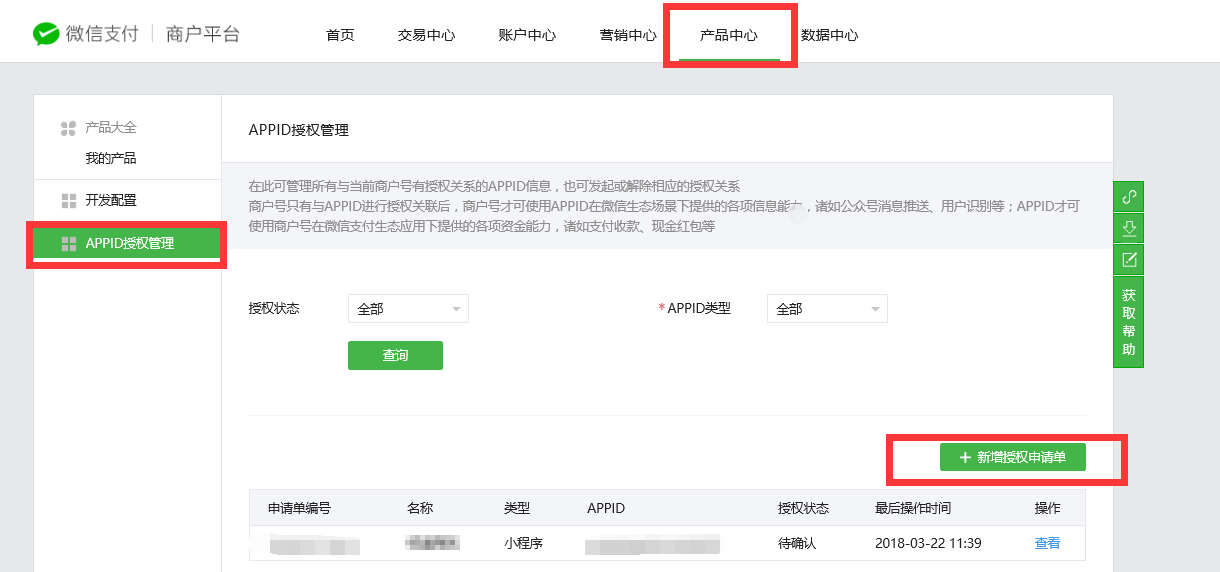
Task: Select 我的产品 in the left sidebar
Action: point(111,158)
